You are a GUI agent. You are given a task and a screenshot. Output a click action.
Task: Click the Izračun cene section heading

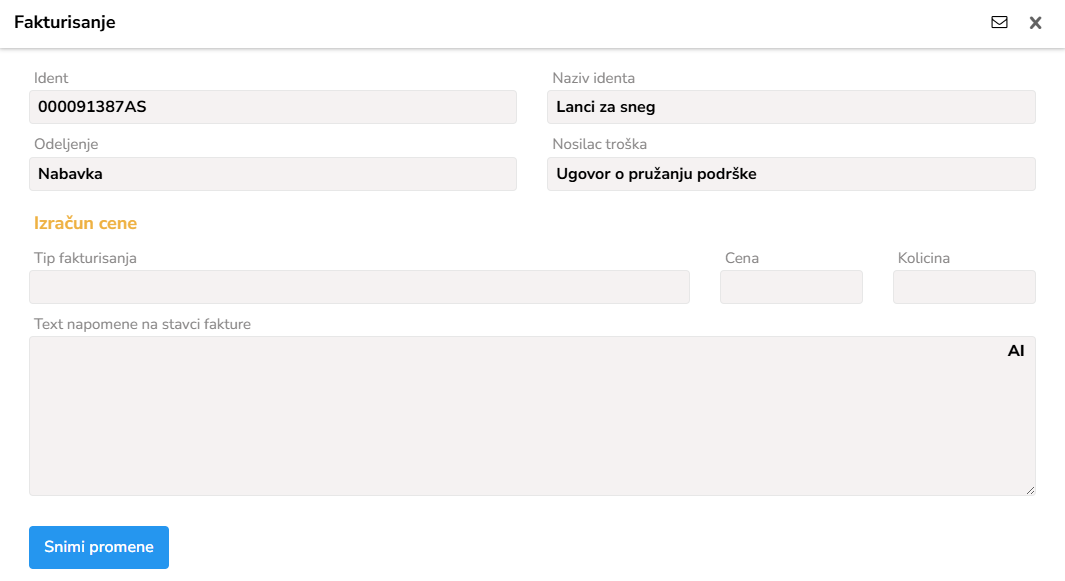[x=85, y=223]
